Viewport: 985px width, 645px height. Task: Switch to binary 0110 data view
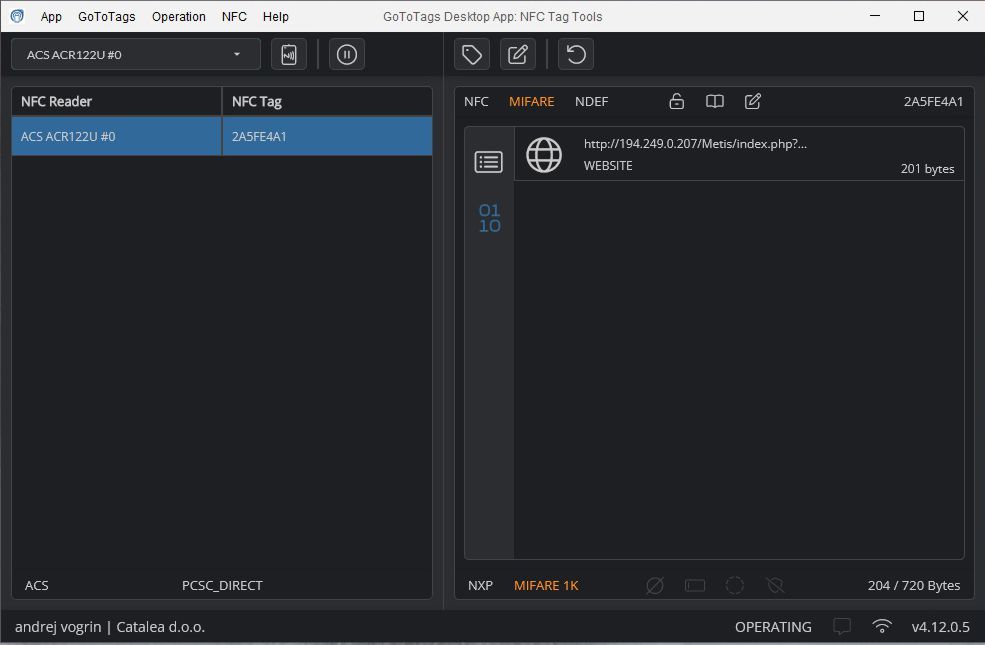[489, 218]
